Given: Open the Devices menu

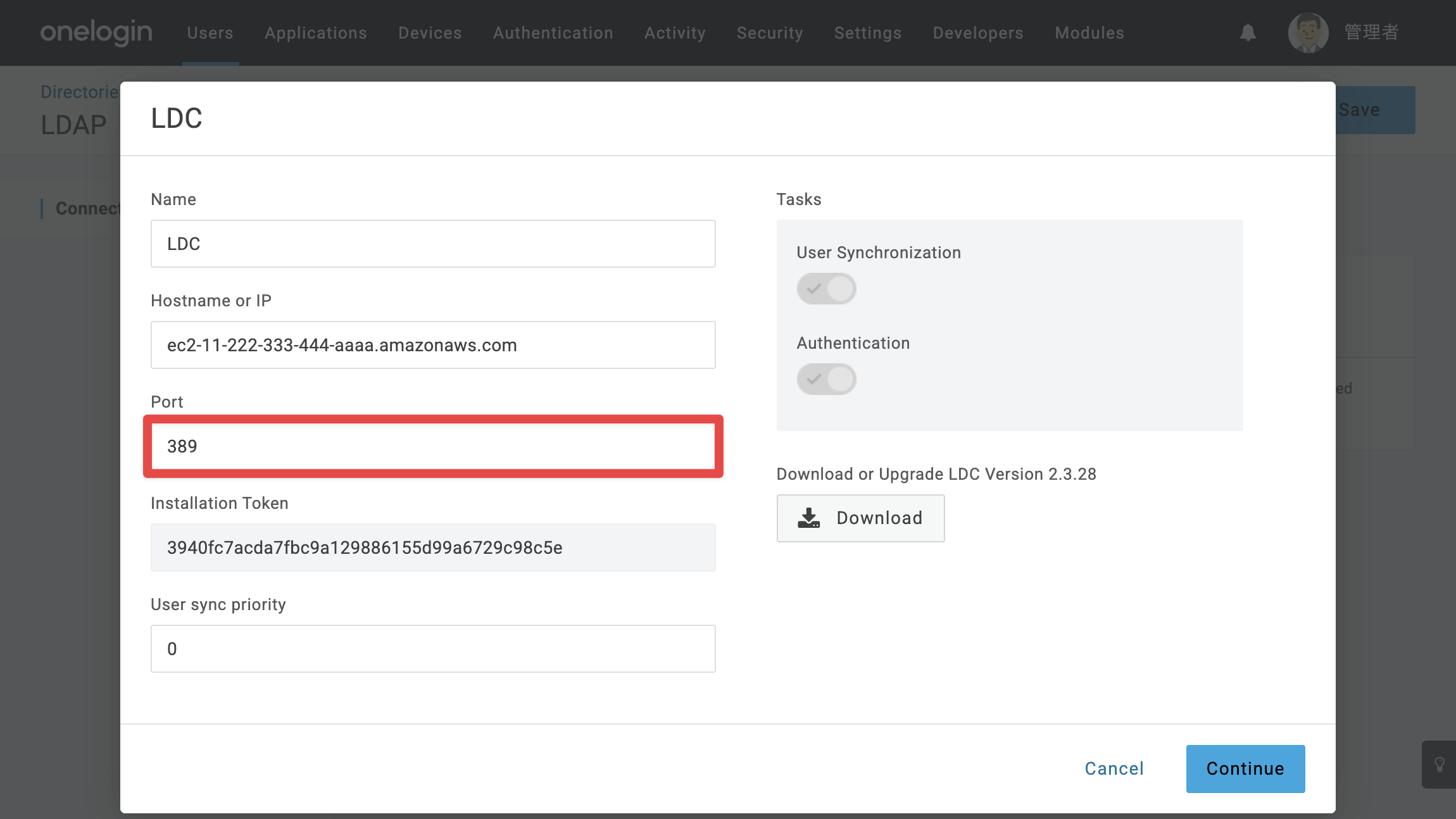Looking at the screenshot, I should click(x=430, y=33).
